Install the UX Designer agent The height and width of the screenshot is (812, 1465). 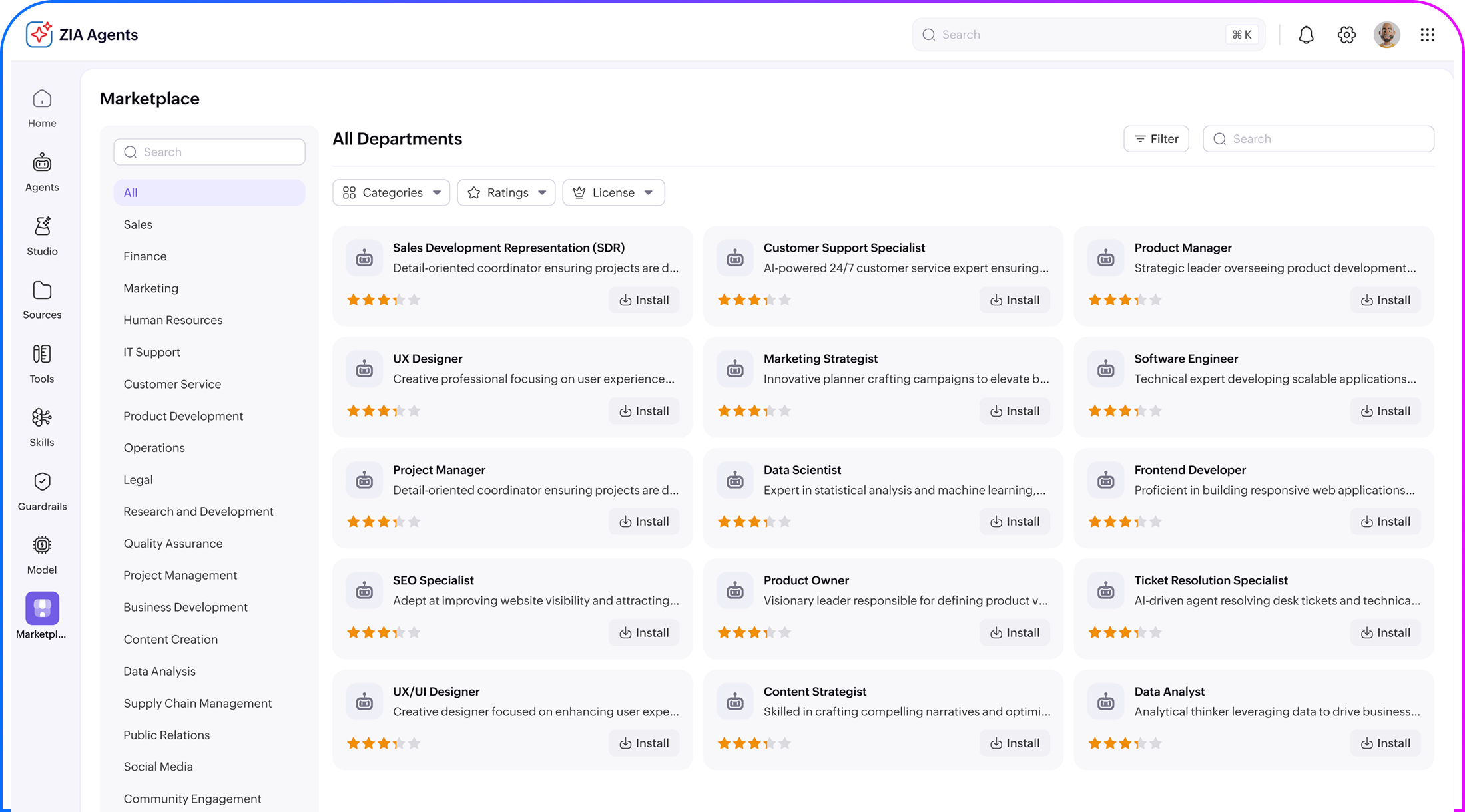point(644,411)
